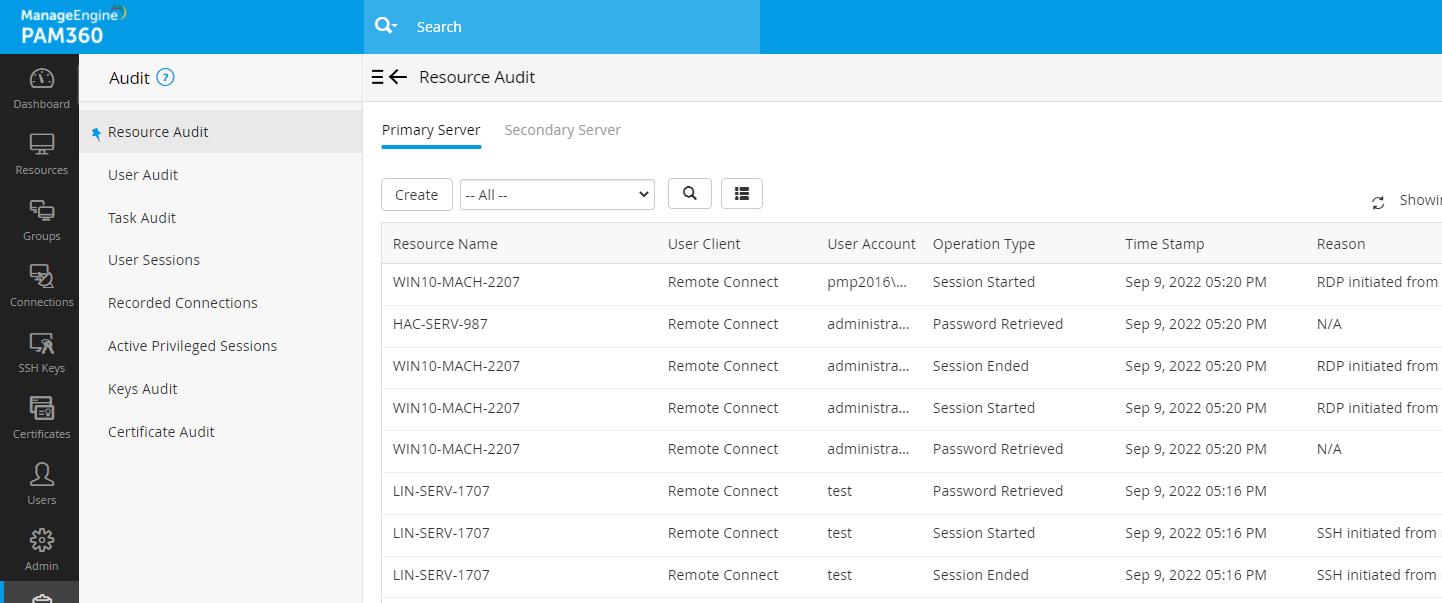Click the top Search input field
Image resolution: width=1442 pixels, height=603 pixels.
tap(580, 27)
